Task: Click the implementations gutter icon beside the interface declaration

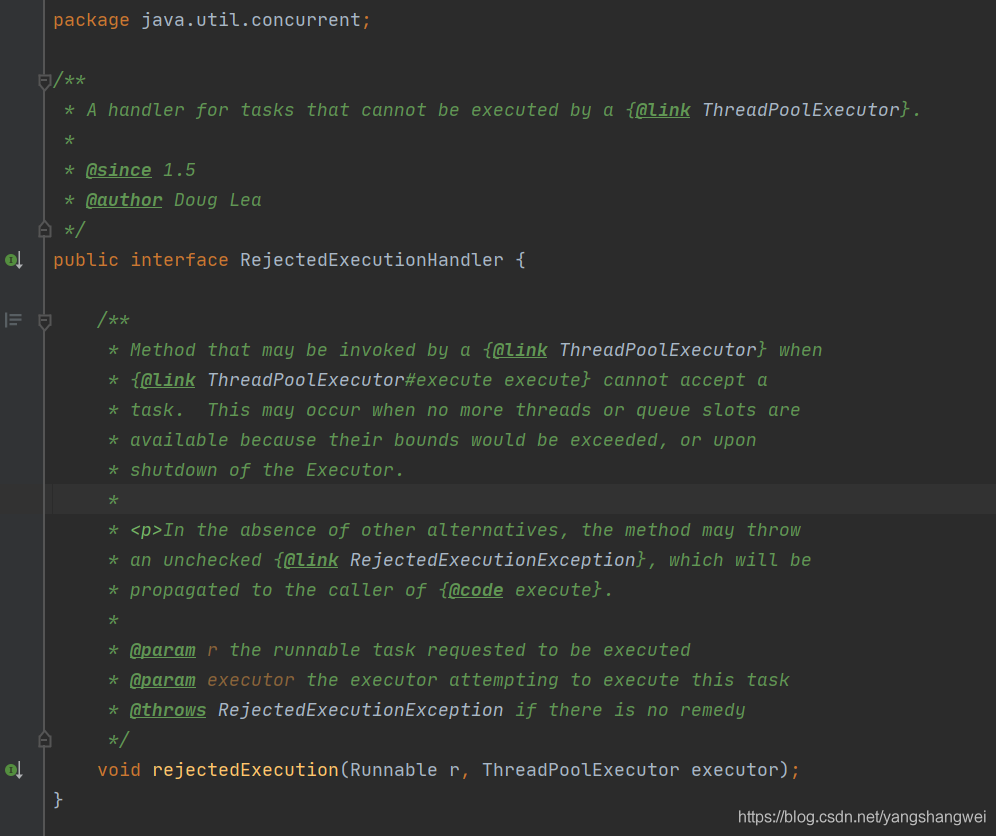Action: tap(14, 260)
